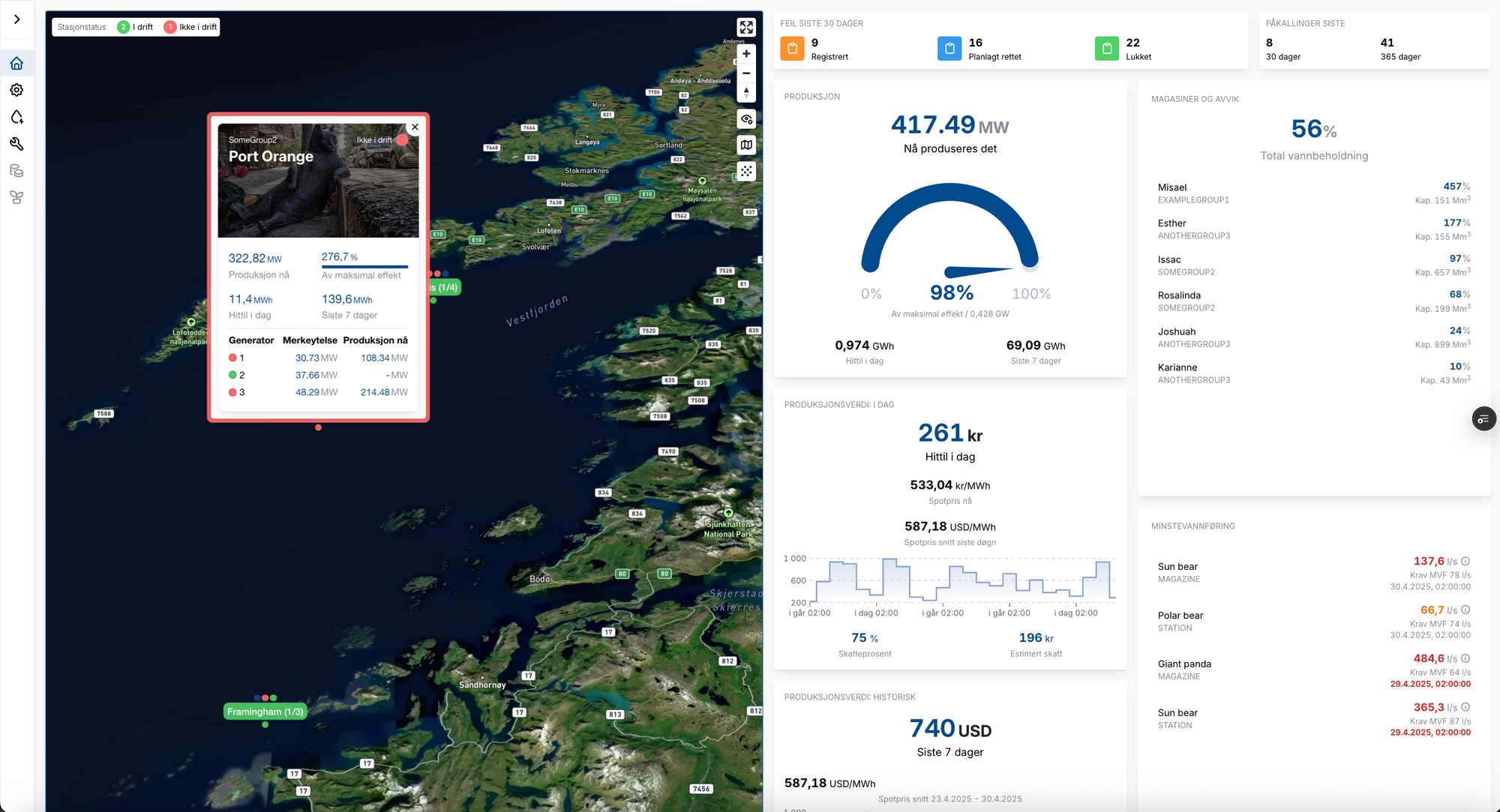Toggle marker clustering dots button
Image resolution: width=1500 pixels, height=812 pixels.
tap(746, 171)
